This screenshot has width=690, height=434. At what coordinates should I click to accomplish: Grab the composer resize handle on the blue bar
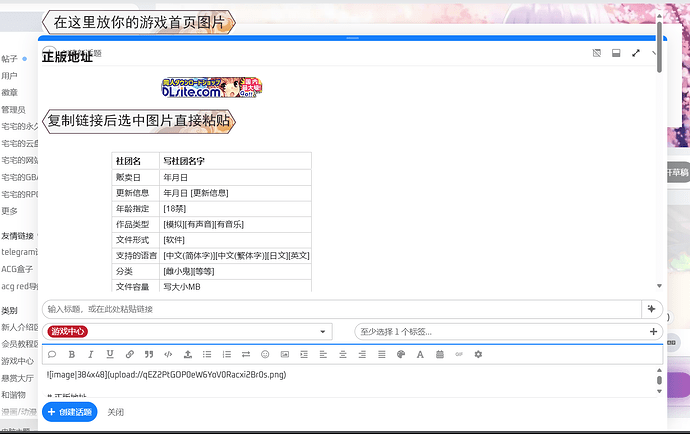coord(352,38)
